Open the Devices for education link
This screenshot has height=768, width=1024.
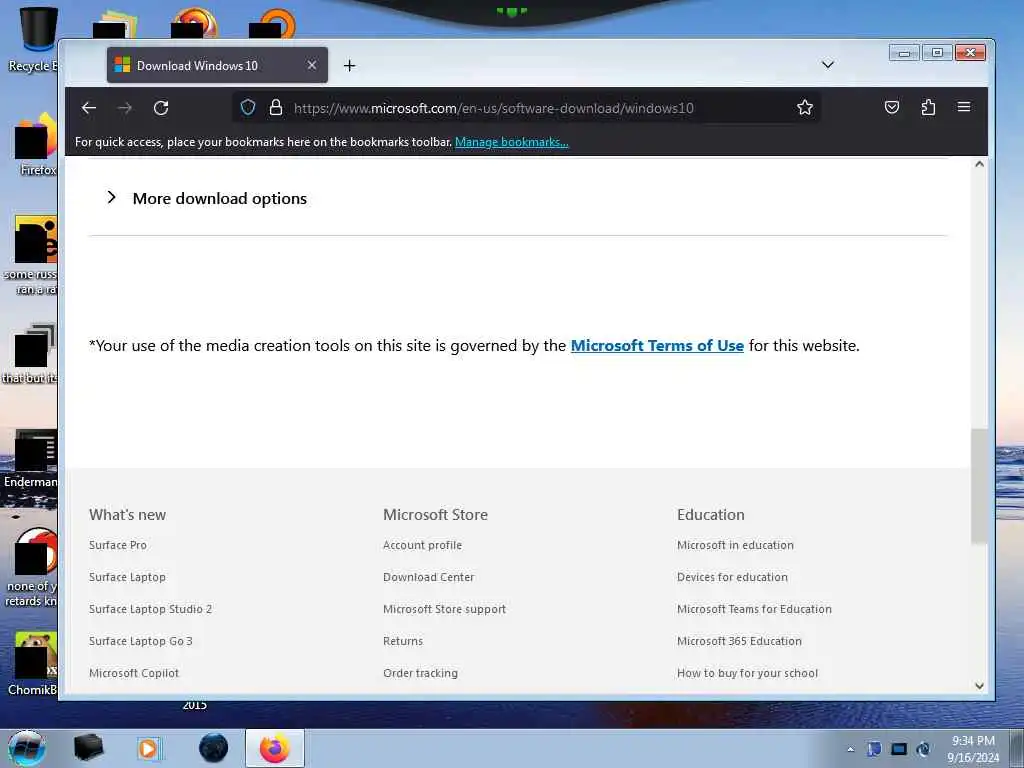point(732,577)
